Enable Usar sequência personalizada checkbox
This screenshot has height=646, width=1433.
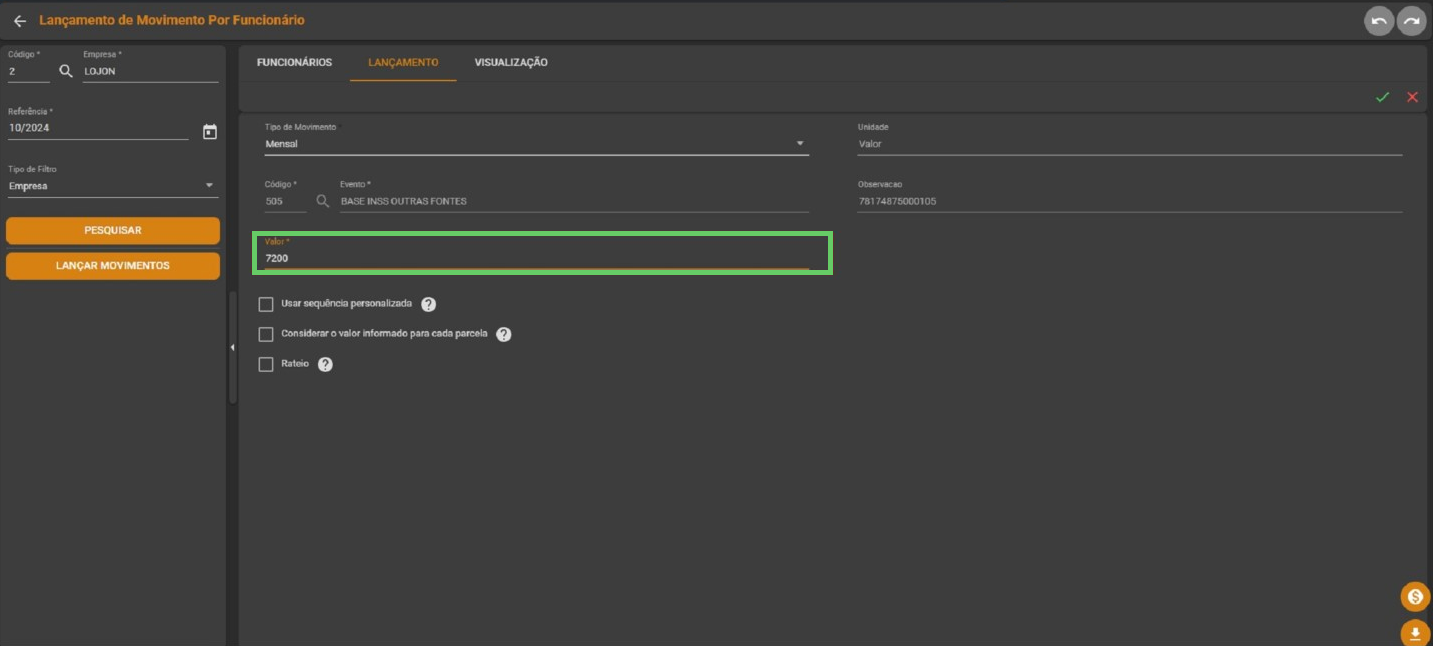[x=266, y=304]
